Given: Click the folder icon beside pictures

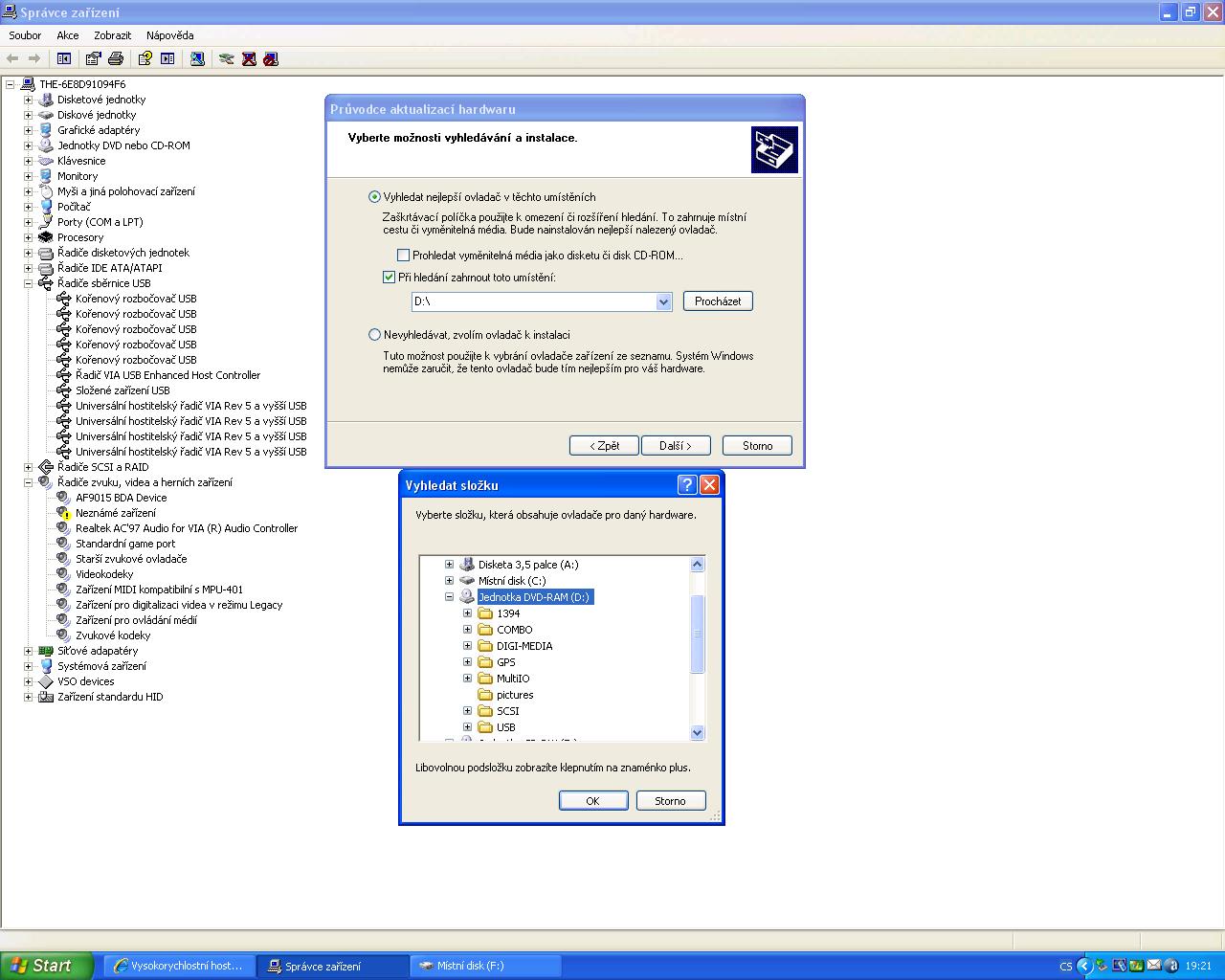Looking at the screenshot, I should coord(485,695).
